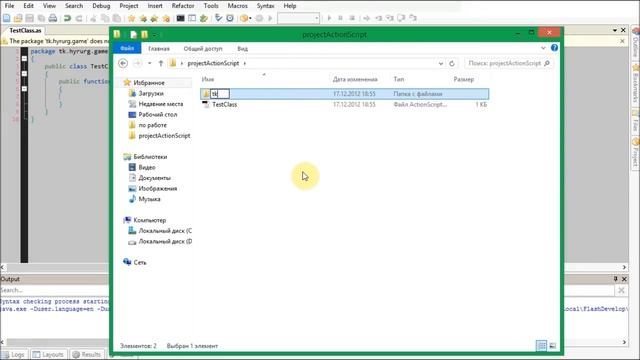The image size is (640, 360).
Task: Dismiss the package warning bar in FlashDevelop
Action: [622, 41]
